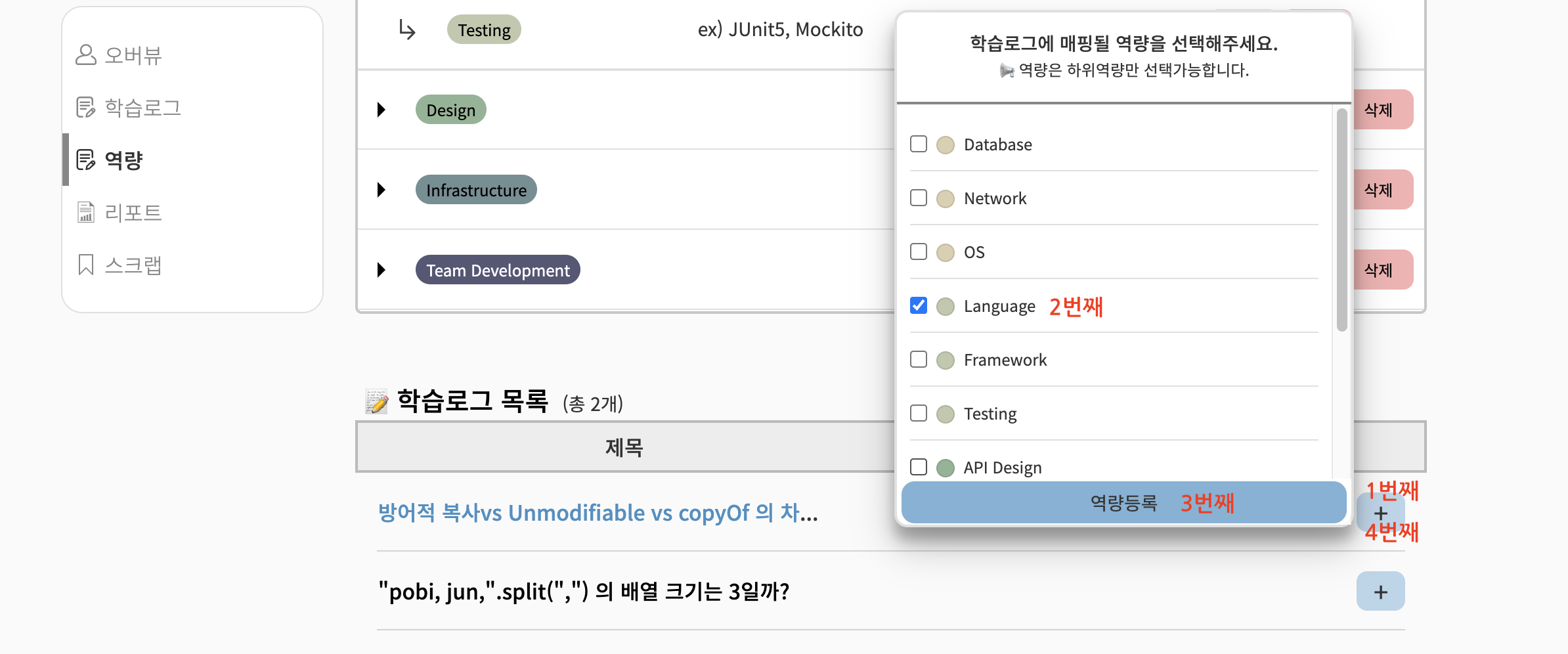Expand the Design row disclosure triangle
Viewport: 1568px width, 654px height.
(x=381, y=110)
